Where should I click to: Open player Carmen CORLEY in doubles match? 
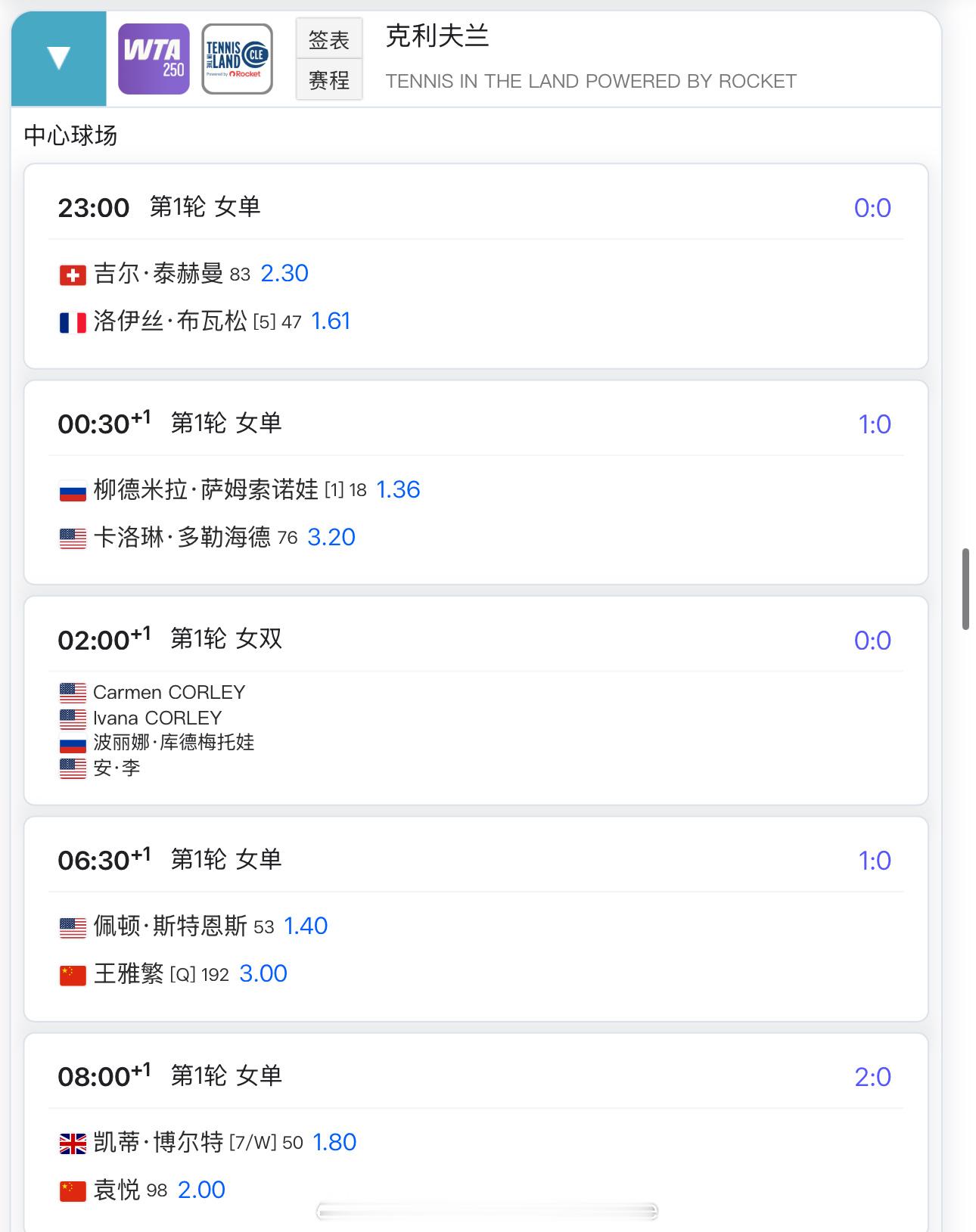169,692
